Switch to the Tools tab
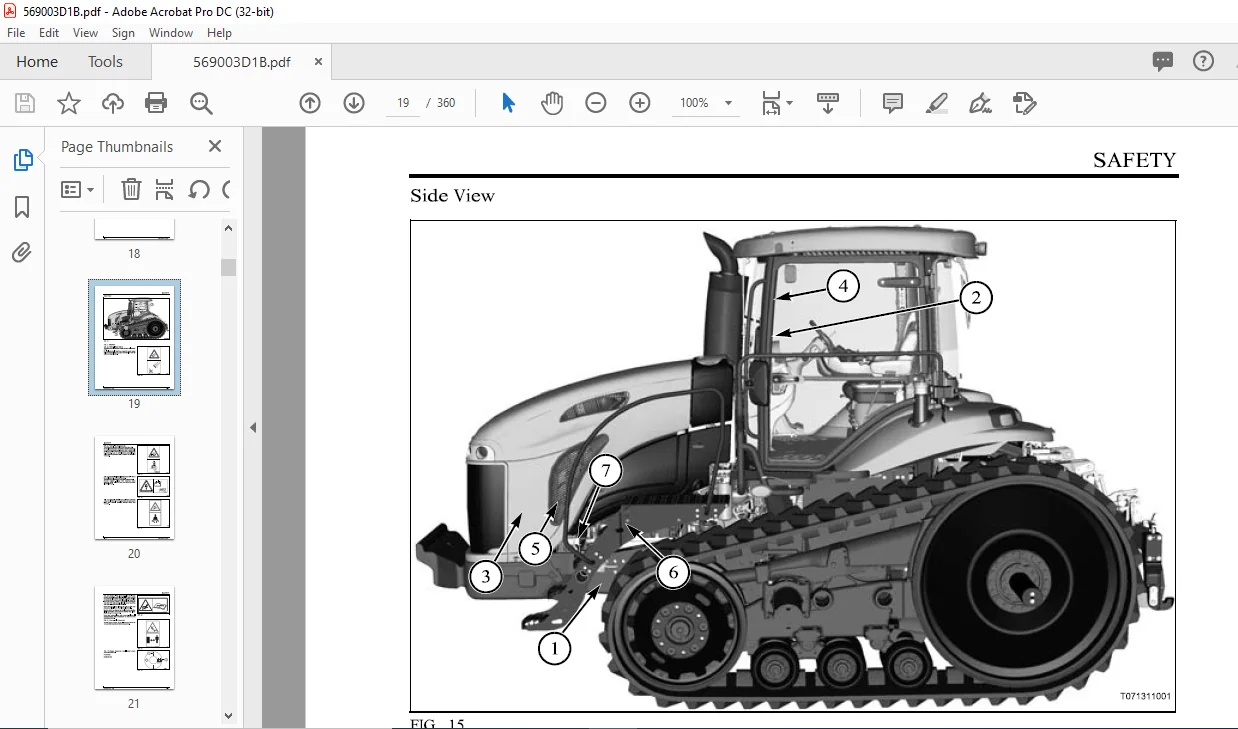This screenshot has width=1238, height=729. [x=105, y=62]
